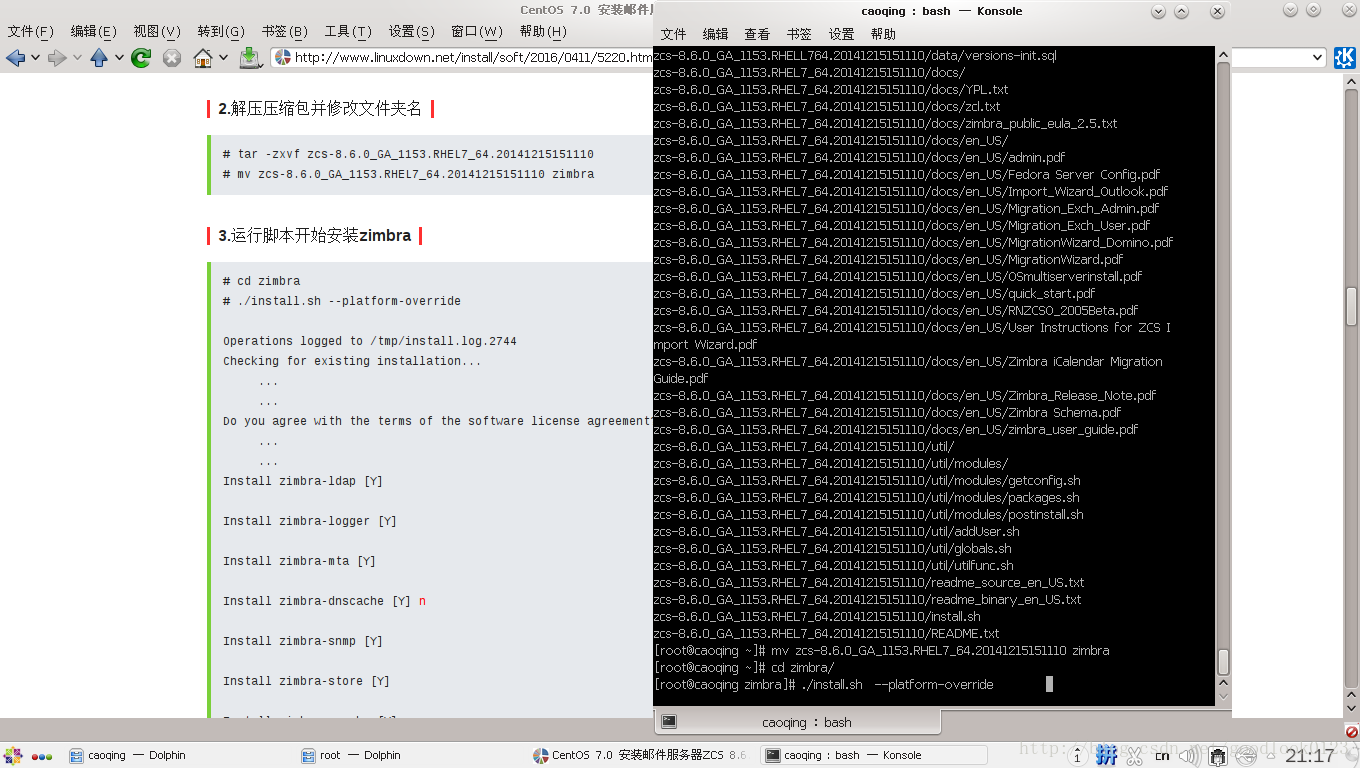
Task: Click the input method 拼 tray icon
Action: click(1106, 755)
